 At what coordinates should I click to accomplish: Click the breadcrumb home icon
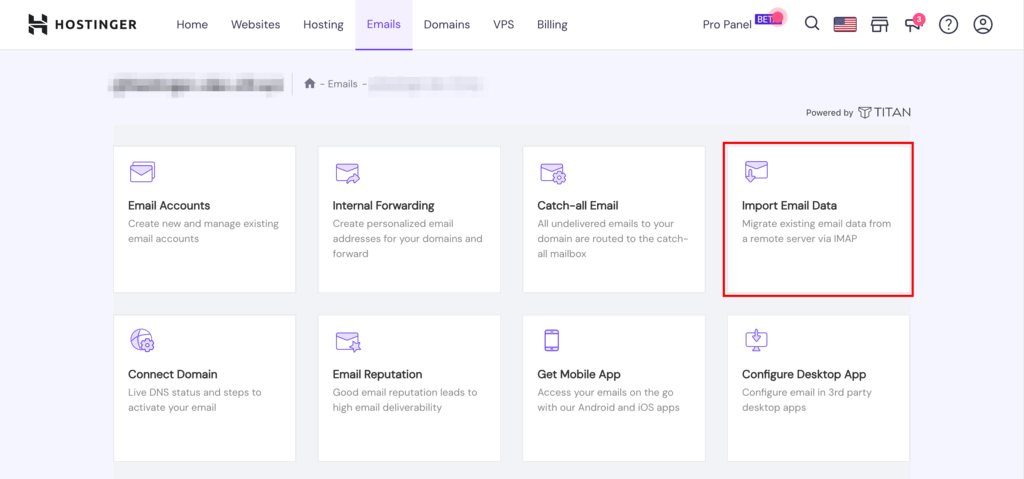tap(310, 84)
